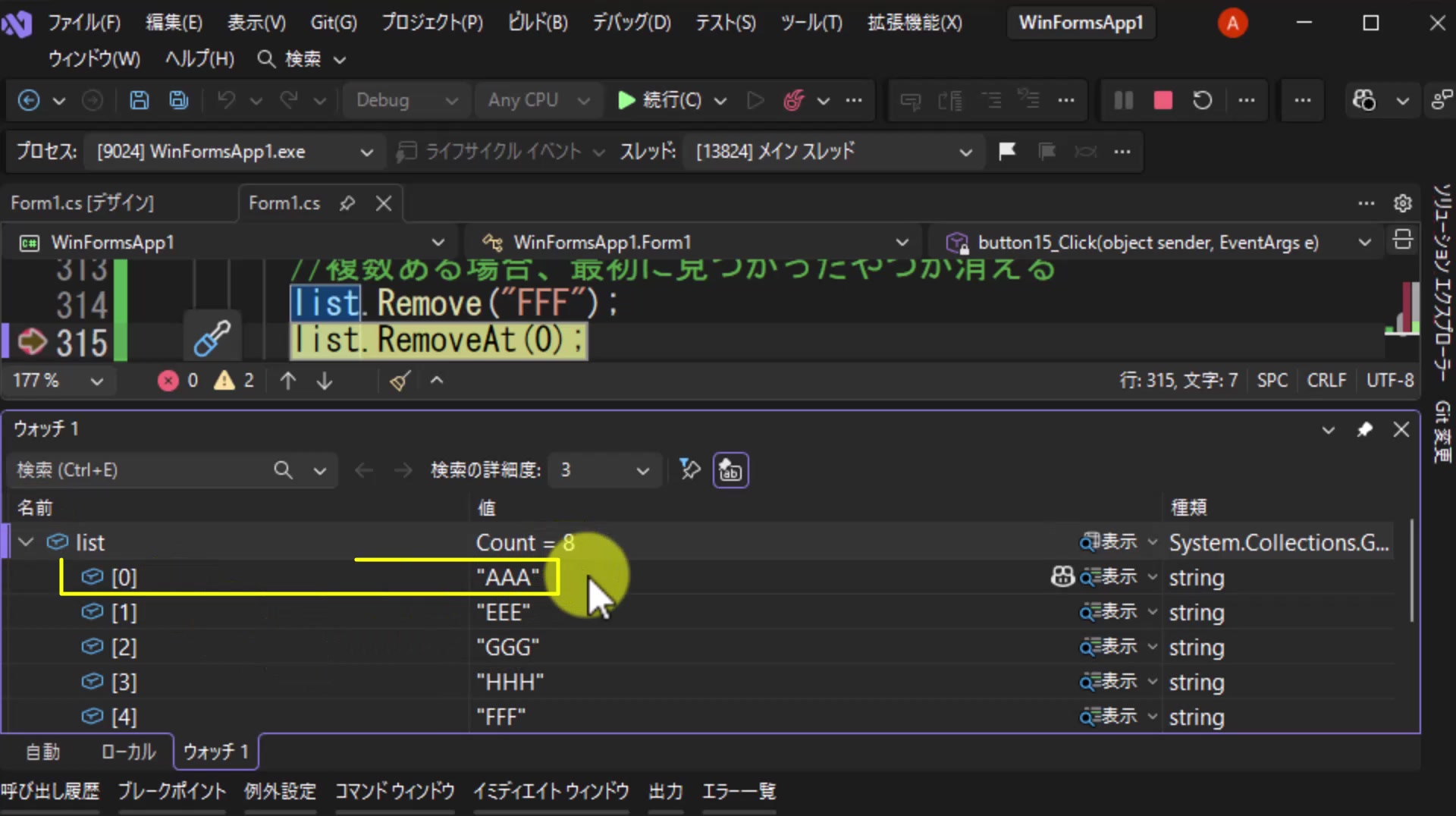Open the エラー一覧 panel tab
This screenshot has height=816, width=1456.
tap(739, 792)
